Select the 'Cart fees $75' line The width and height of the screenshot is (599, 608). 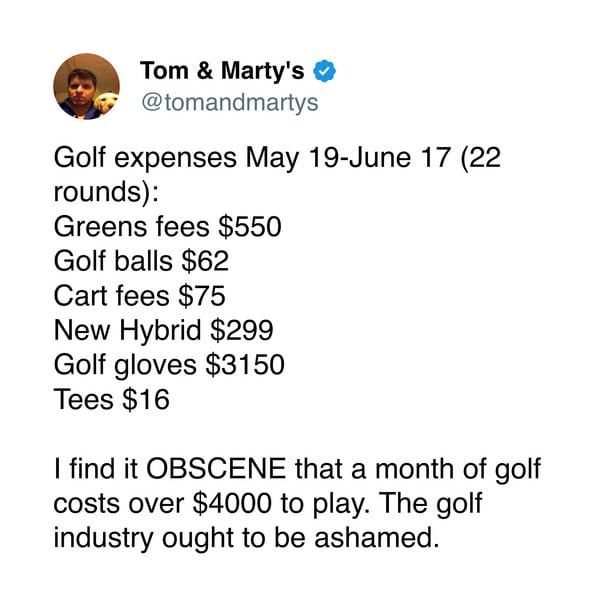[x=140, y=296]
